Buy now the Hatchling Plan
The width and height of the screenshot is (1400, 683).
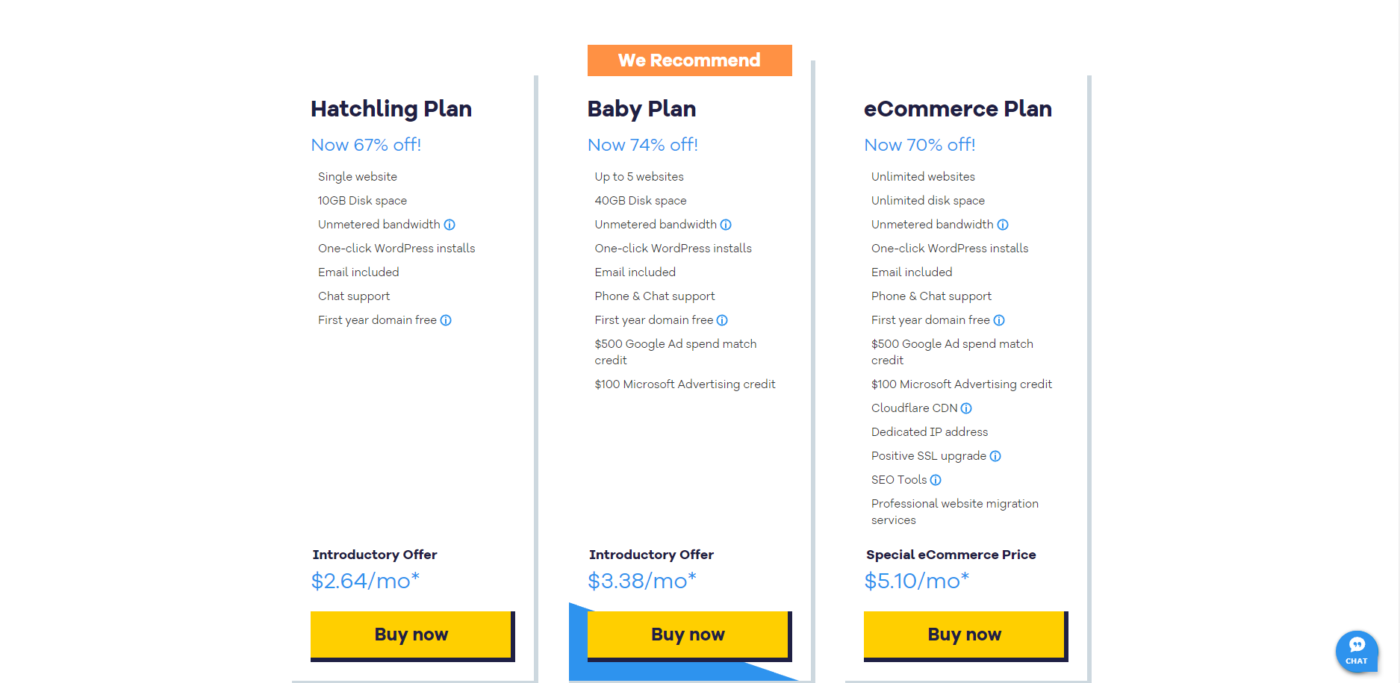tap(411, 635)
